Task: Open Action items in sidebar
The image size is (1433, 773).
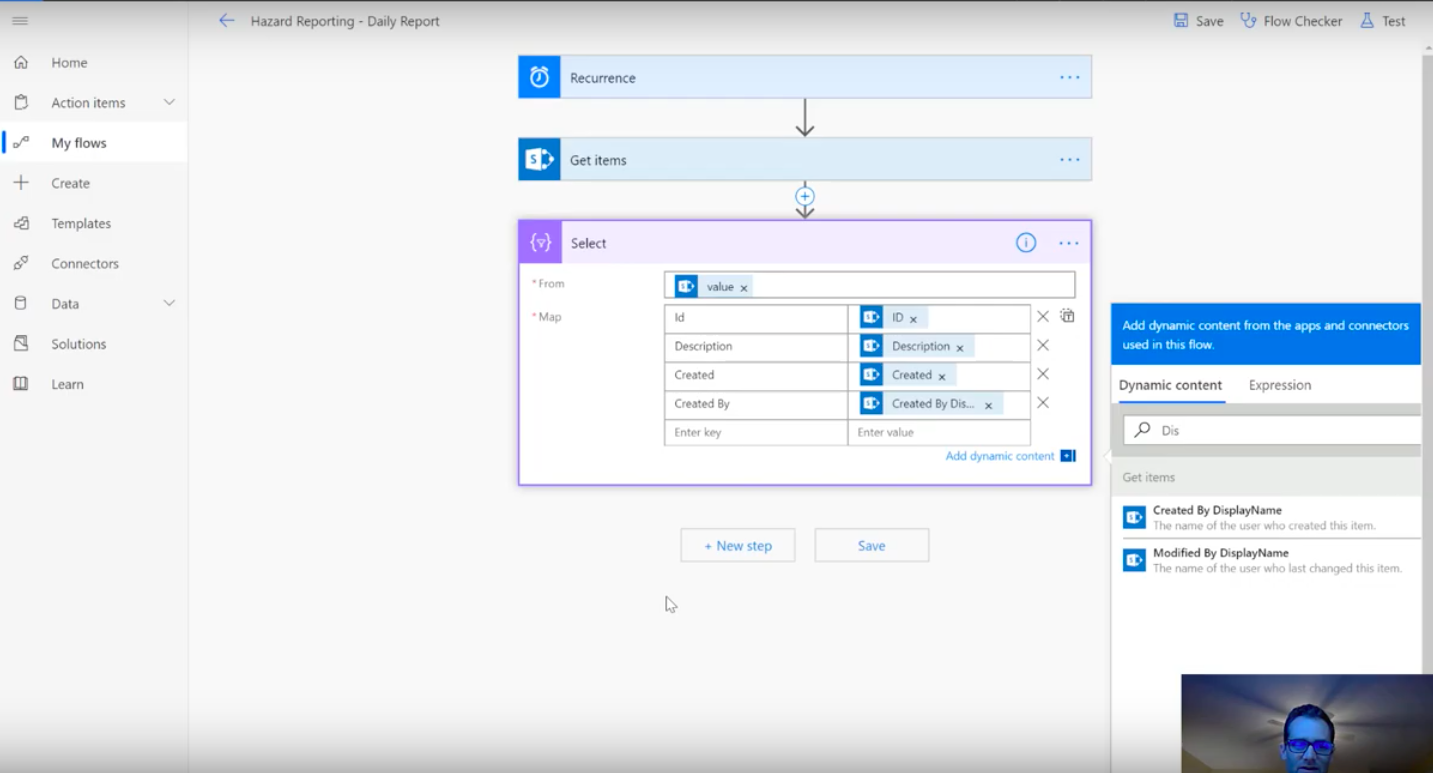Action: pos(88,102)
